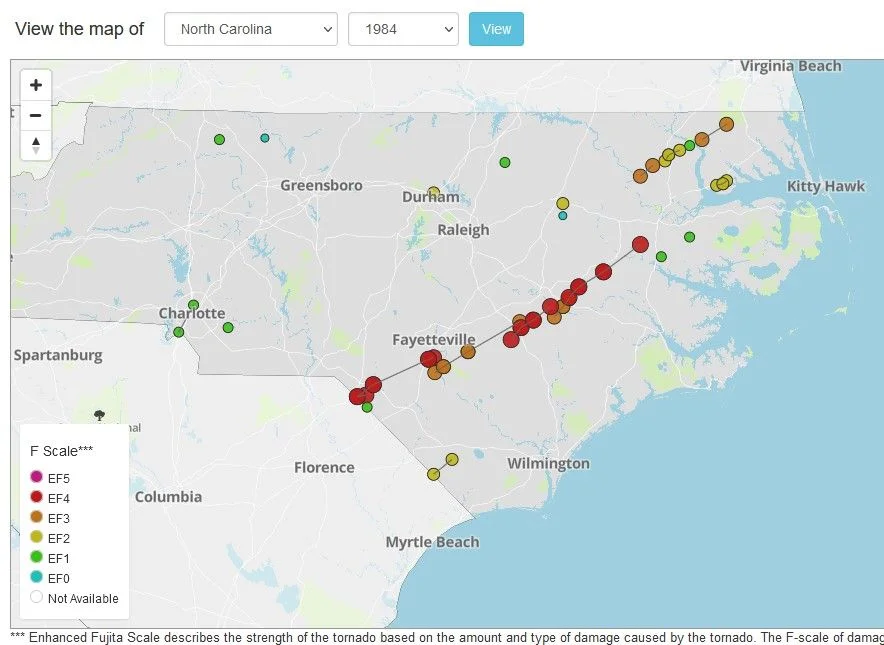This screenshot has width=884, height=645.
Task: Click the large red EF4 marker at track's northeast end
Action: click(x=640, y=244)
